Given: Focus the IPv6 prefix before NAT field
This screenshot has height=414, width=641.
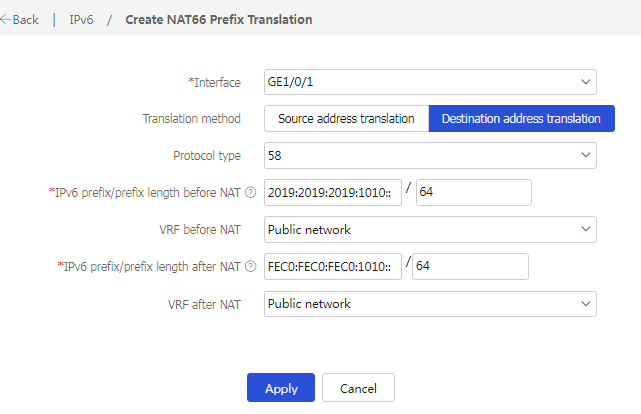Looking at the screenshot, I should click(333, 192).
